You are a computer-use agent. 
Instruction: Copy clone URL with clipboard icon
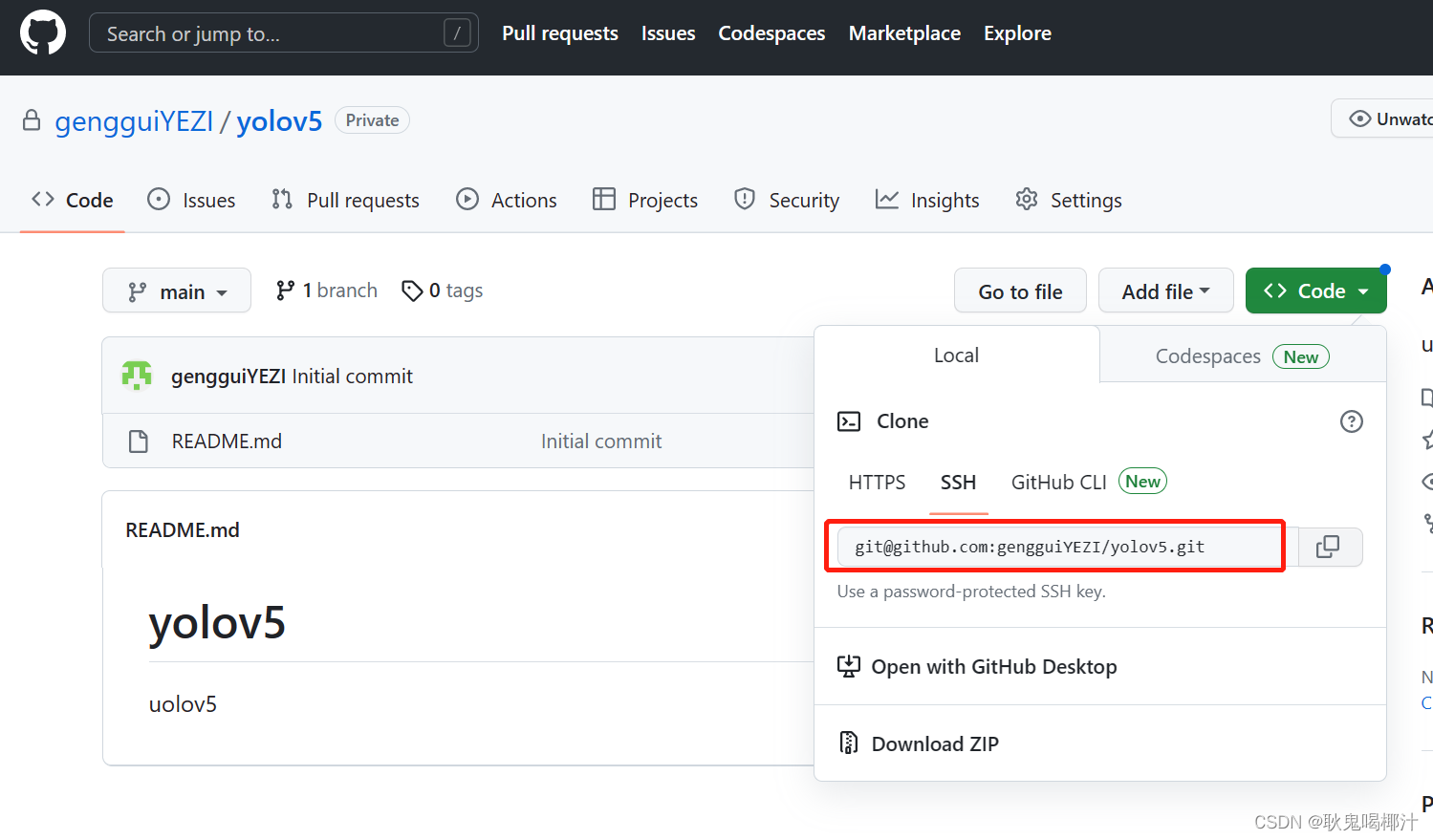point(1330,547)
